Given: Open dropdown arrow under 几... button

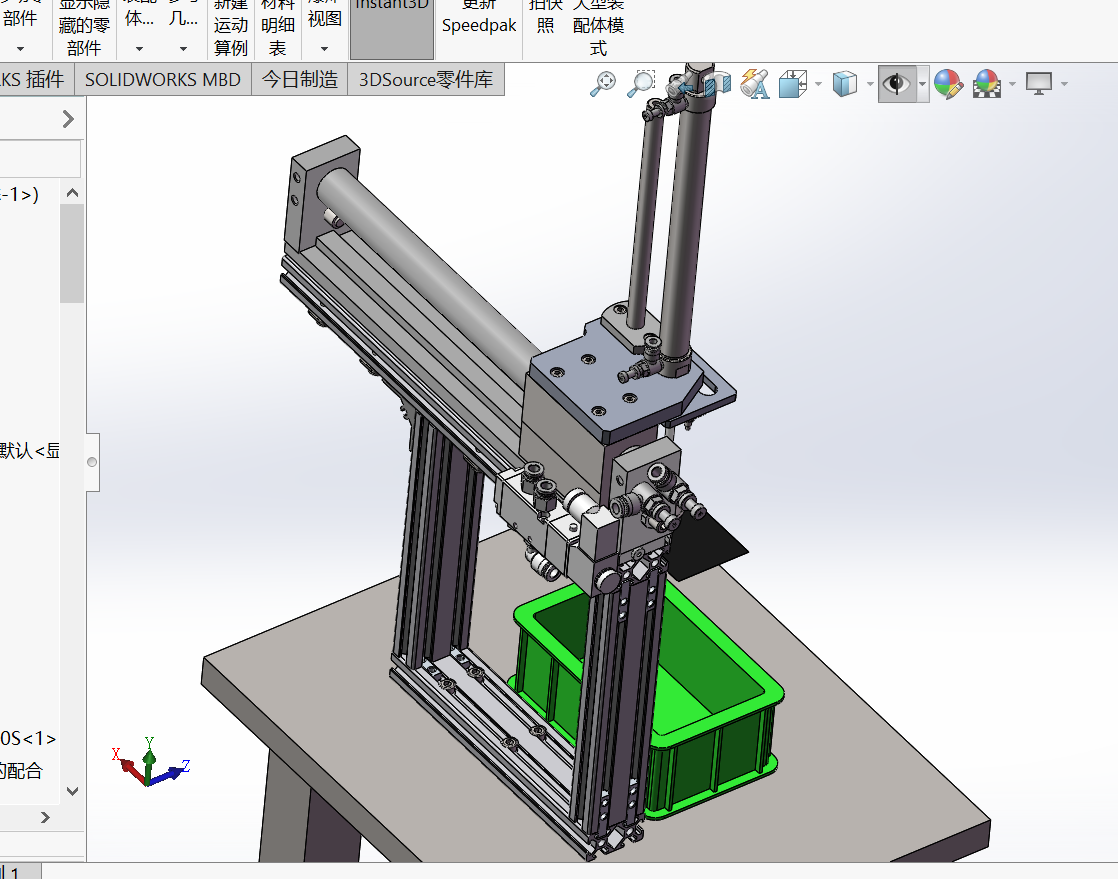Looking at the screenshot, I should [x=183, y=48].
